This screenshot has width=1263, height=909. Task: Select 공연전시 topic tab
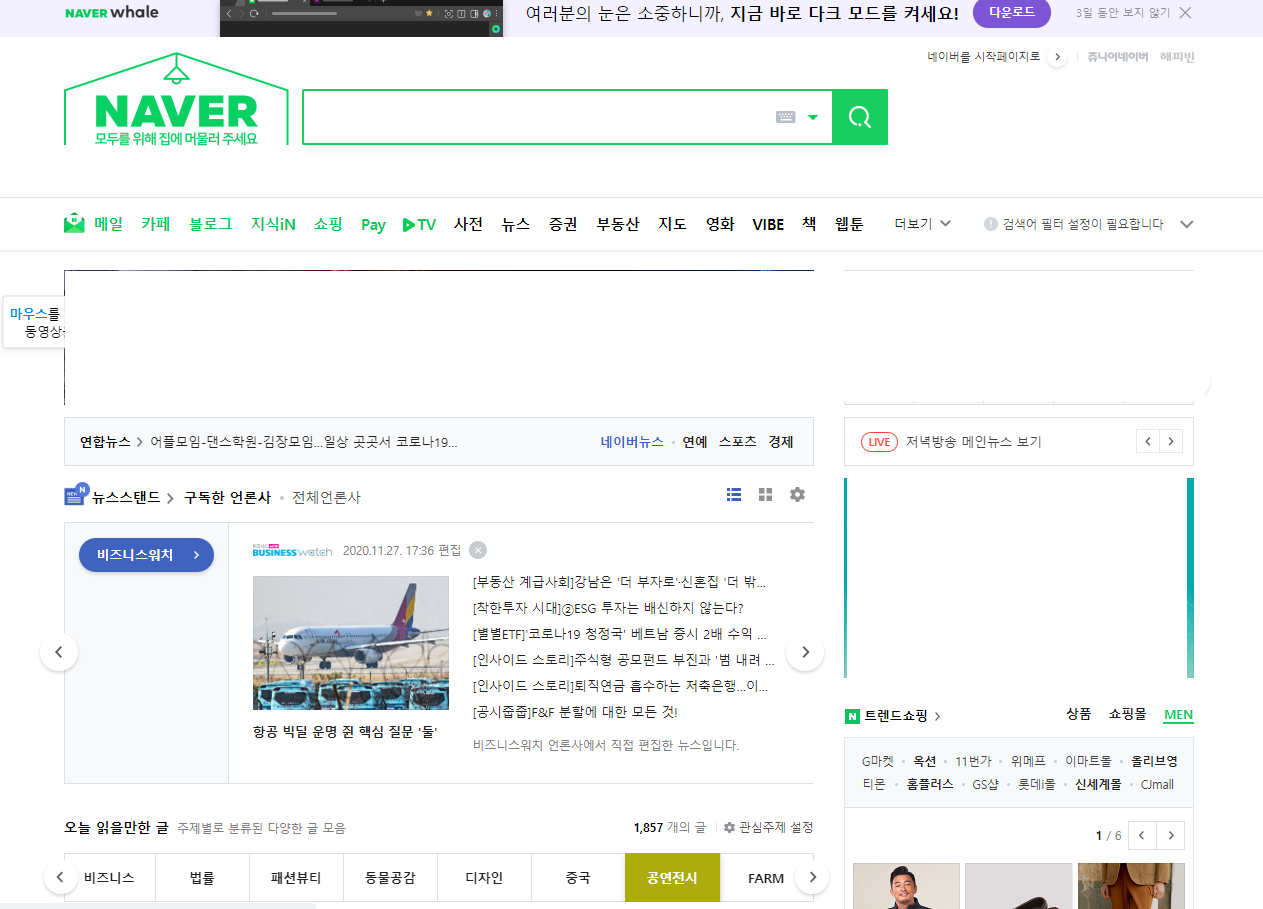pyautogui.click(x=672, y=878)
